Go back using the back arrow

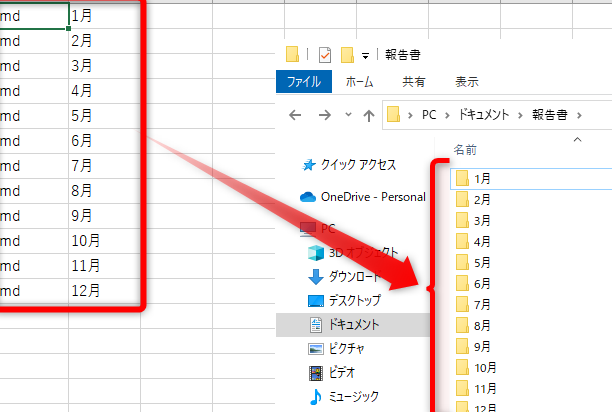(x=295, y=115)
